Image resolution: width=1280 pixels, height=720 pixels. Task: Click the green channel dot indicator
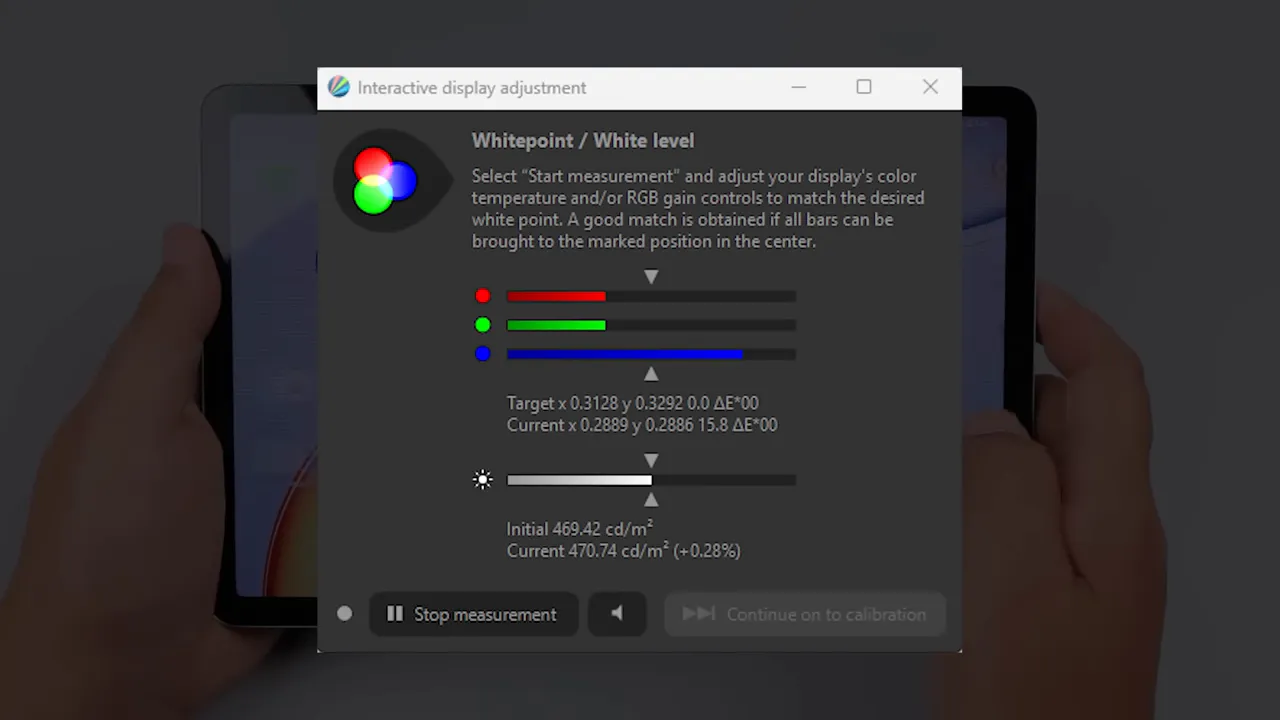(483, 325)
